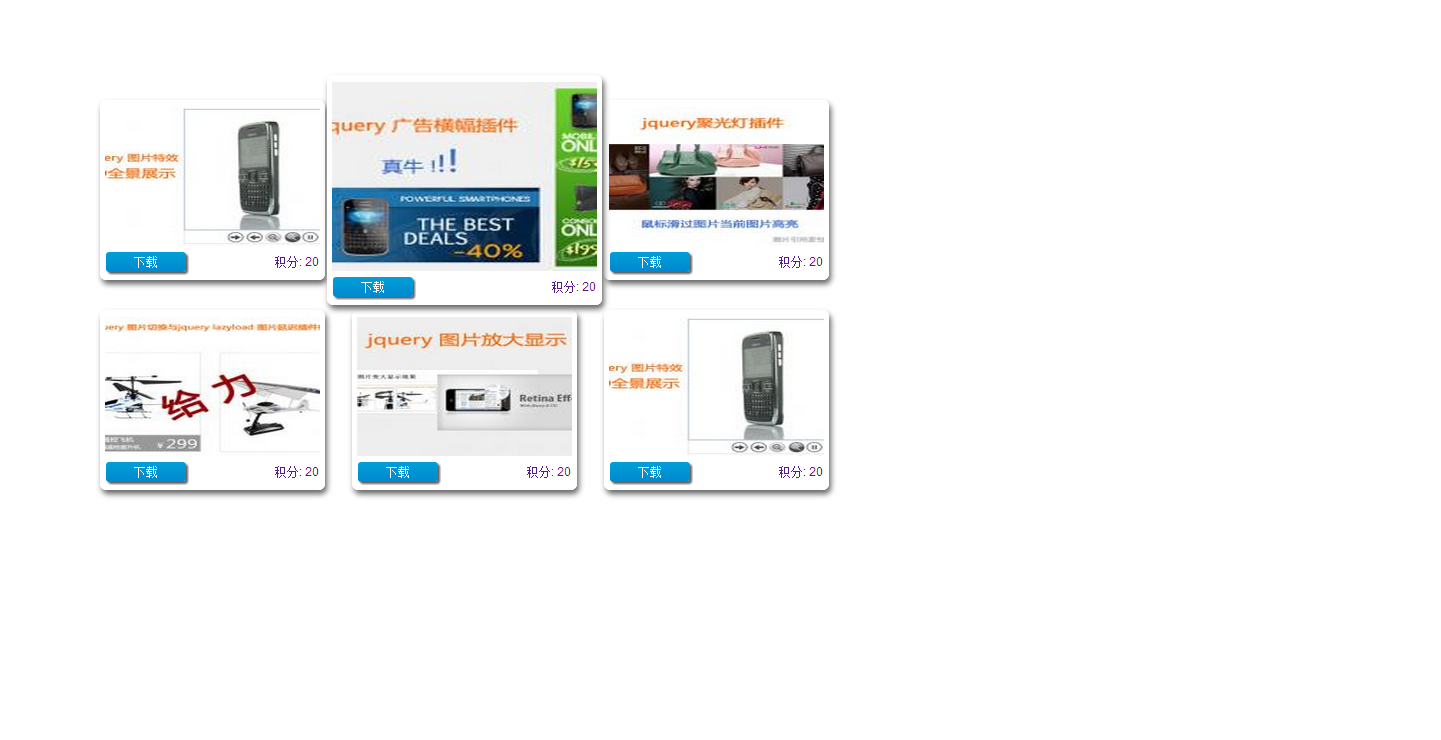This screenshot has height=740, width=1441.
Task: Click 下载 under the jquery聚光灯插件 card
Action: click(x=650, y=262)
